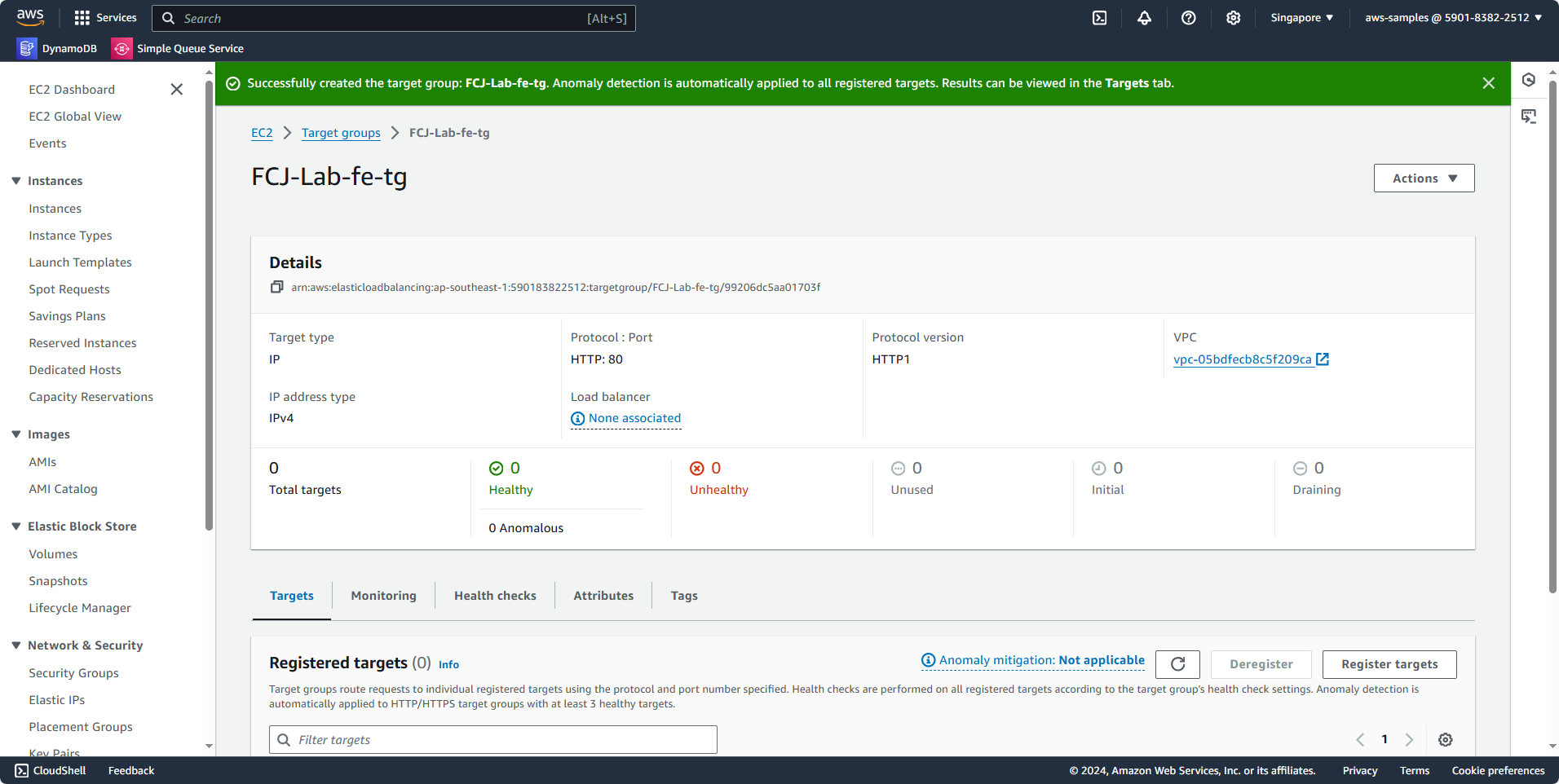Screen dimensions: 1559x784
Task: Go to previous page of targets
Action: point(1360,740)
